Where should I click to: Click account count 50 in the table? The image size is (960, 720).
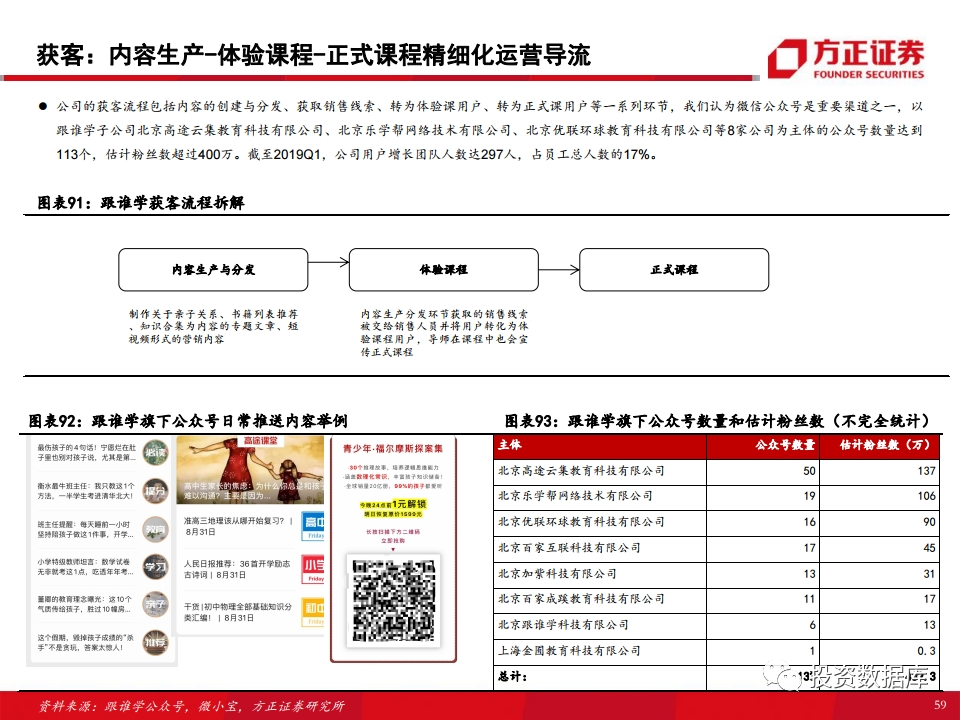tap(809, 471)
